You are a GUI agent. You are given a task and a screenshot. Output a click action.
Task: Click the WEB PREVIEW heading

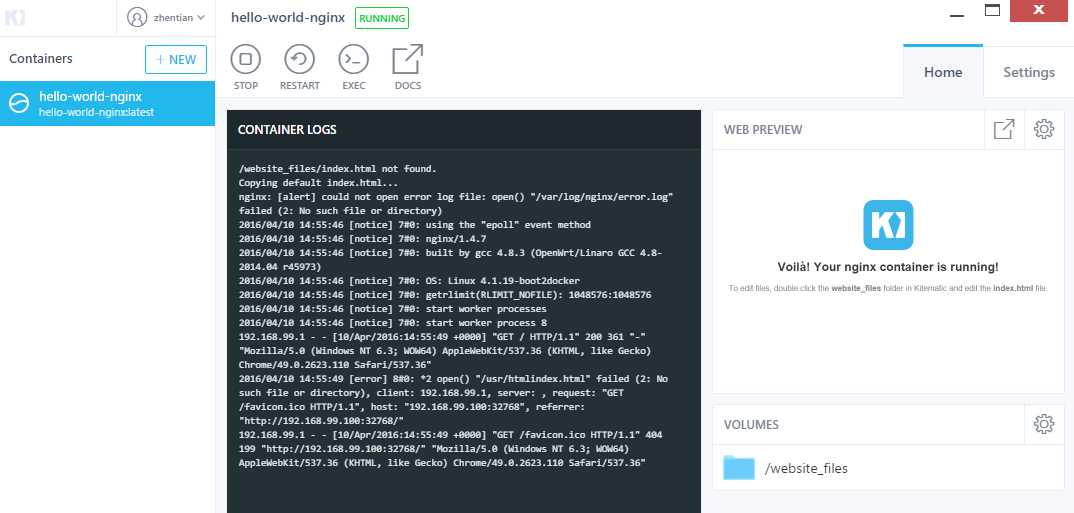pos(763,129)
